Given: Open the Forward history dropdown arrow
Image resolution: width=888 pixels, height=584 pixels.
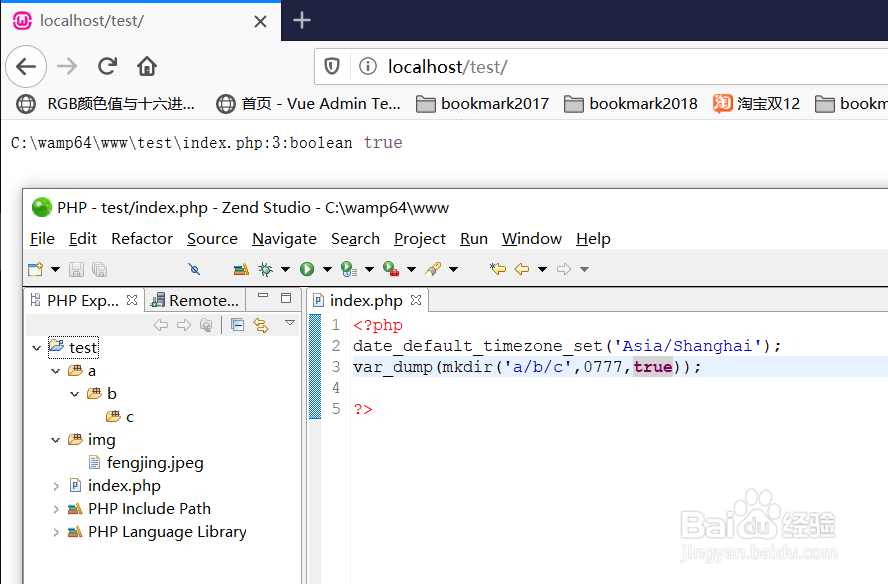Looking at the screenshot, I should click(x=584, y=269).
